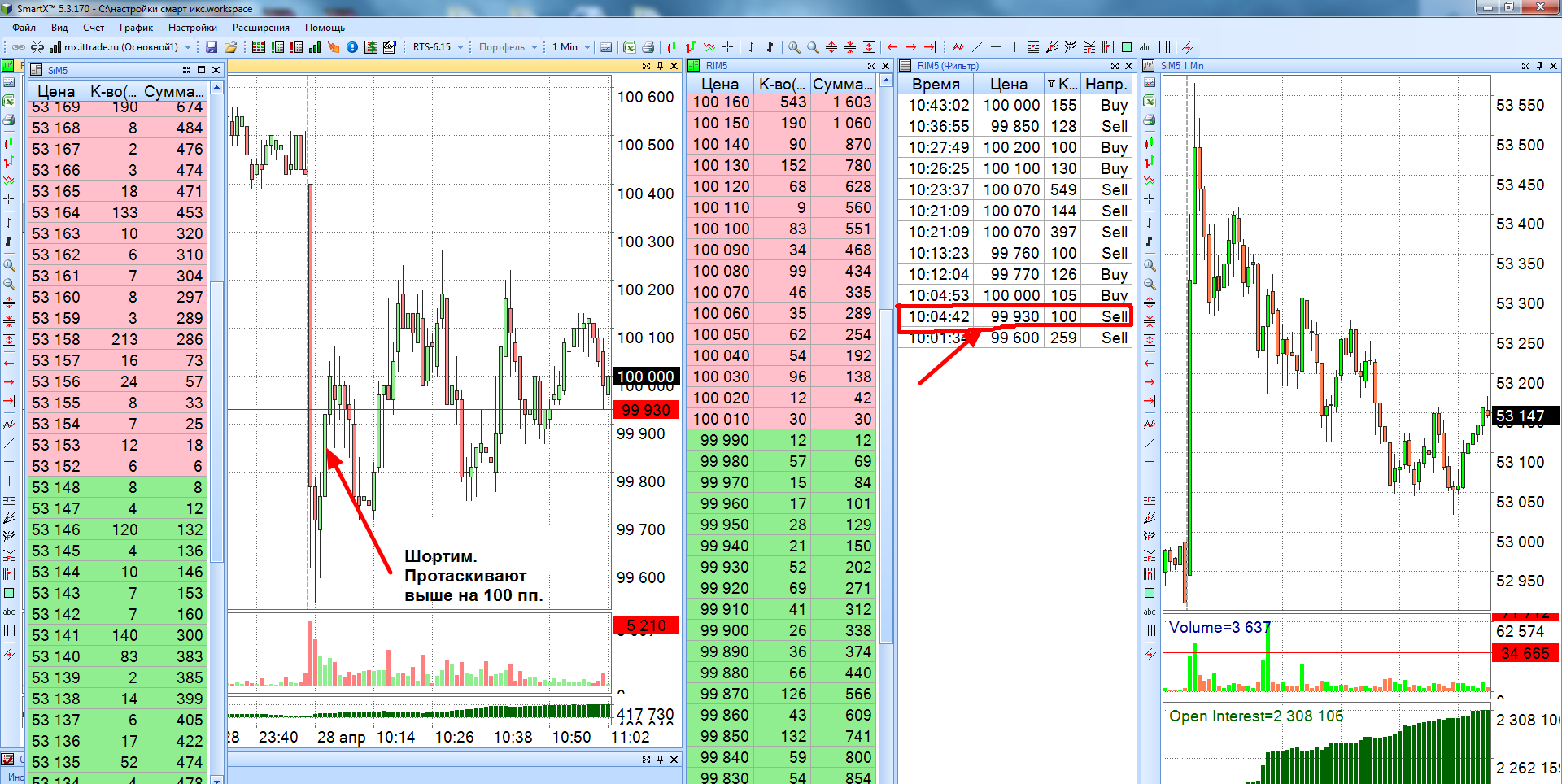Select the diagonal trend line tool in main toolbar
Screen dimensions: 1562x784
point(977,47)
